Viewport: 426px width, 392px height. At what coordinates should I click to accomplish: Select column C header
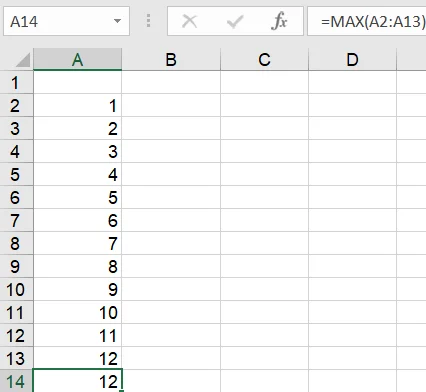(x=264, y=60)
